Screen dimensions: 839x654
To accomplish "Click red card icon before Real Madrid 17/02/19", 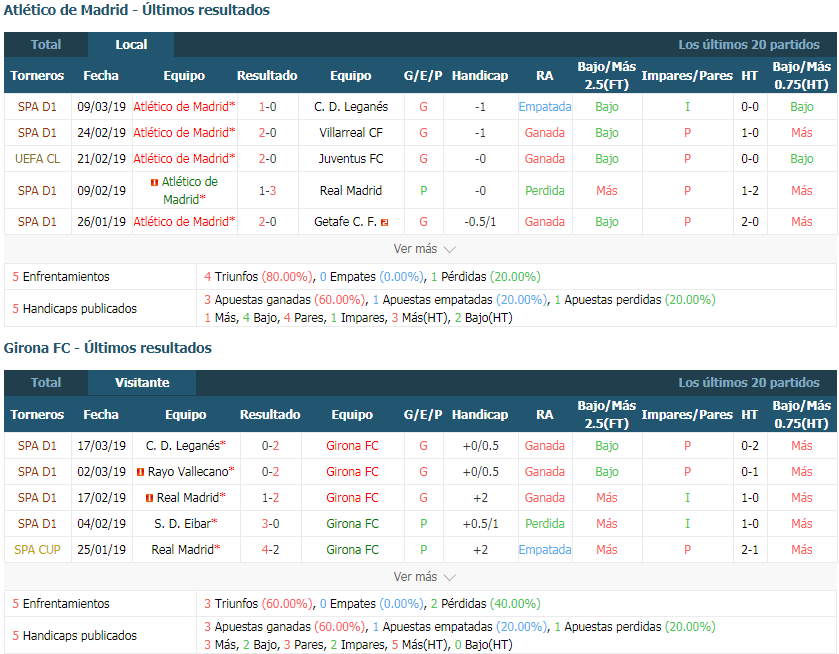I will 150,498.
